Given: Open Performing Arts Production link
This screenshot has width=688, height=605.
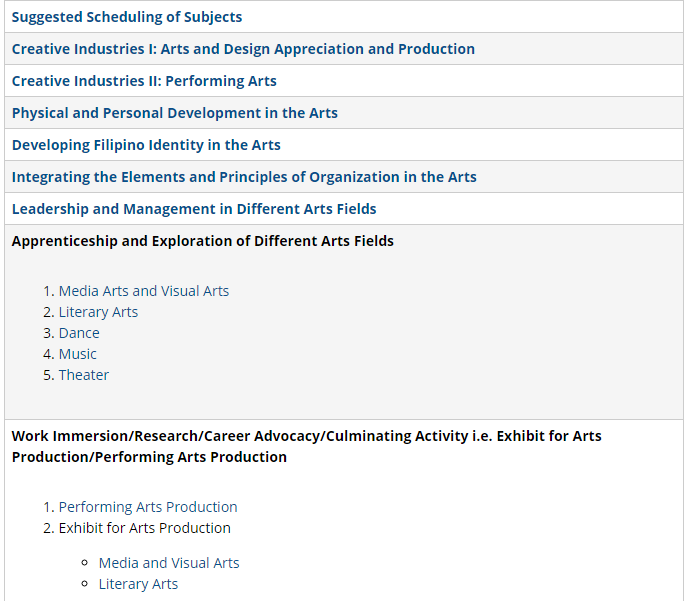Looking at the screenshot, I should pyautogui.click(x=148, y=507).
